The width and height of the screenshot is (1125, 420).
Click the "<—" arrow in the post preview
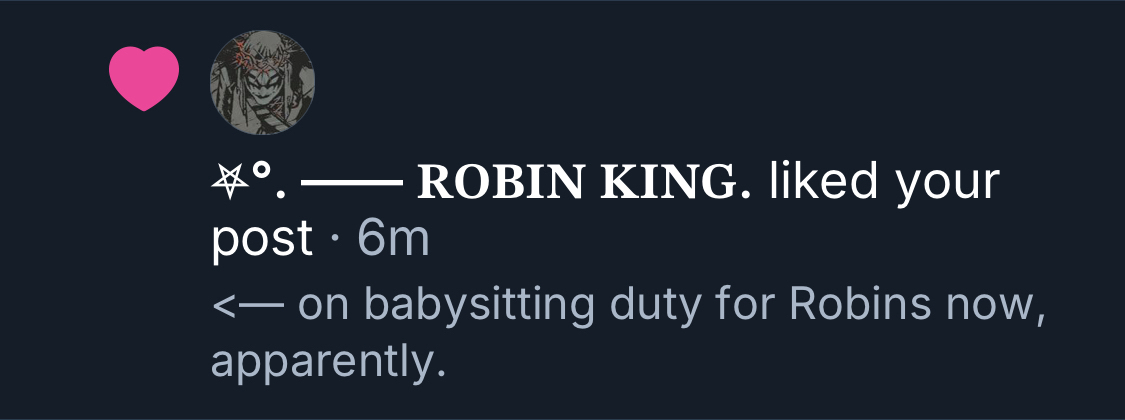point(247,306)
